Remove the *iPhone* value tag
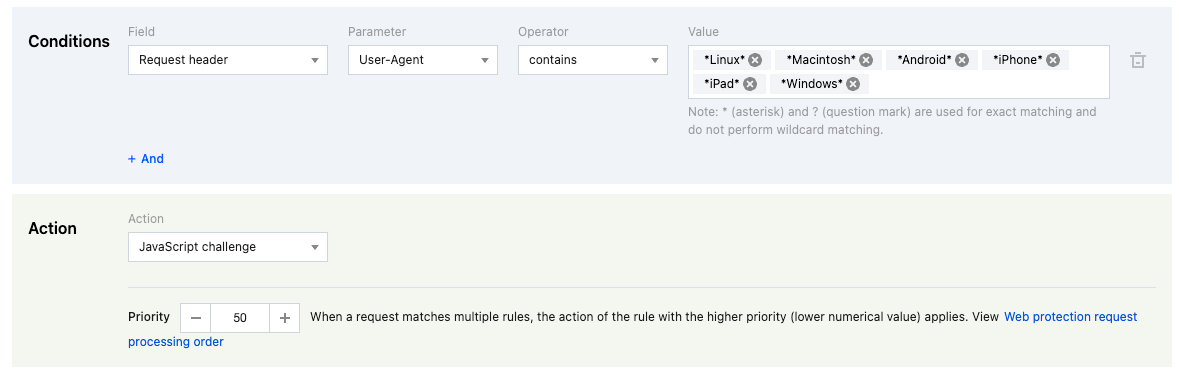This screenshot has width=1179, height=372. pyautogui.click(x=1053, y=60)
